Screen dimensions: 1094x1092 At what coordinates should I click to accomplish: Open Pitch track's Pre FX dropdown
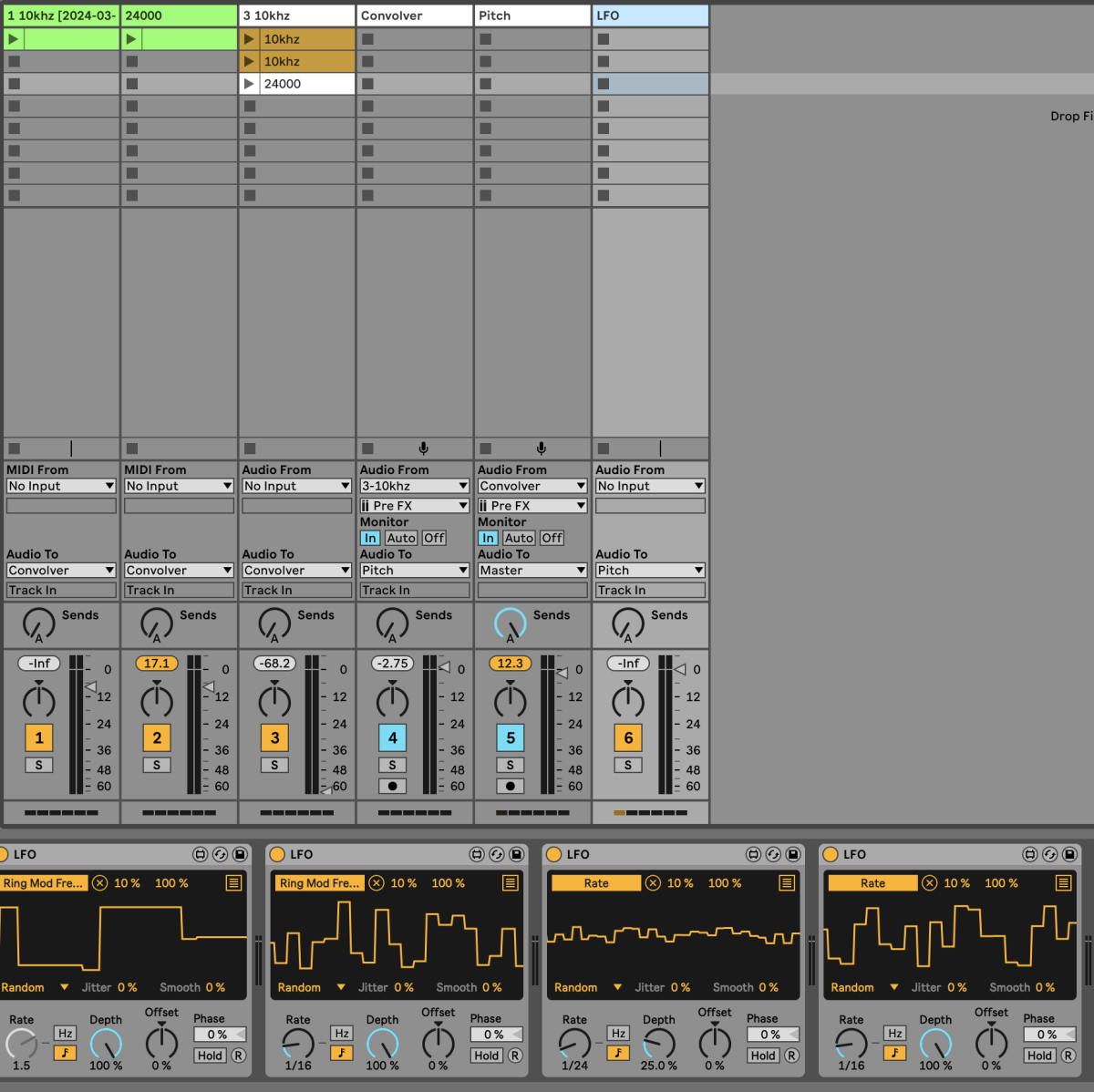coord(532,505)
